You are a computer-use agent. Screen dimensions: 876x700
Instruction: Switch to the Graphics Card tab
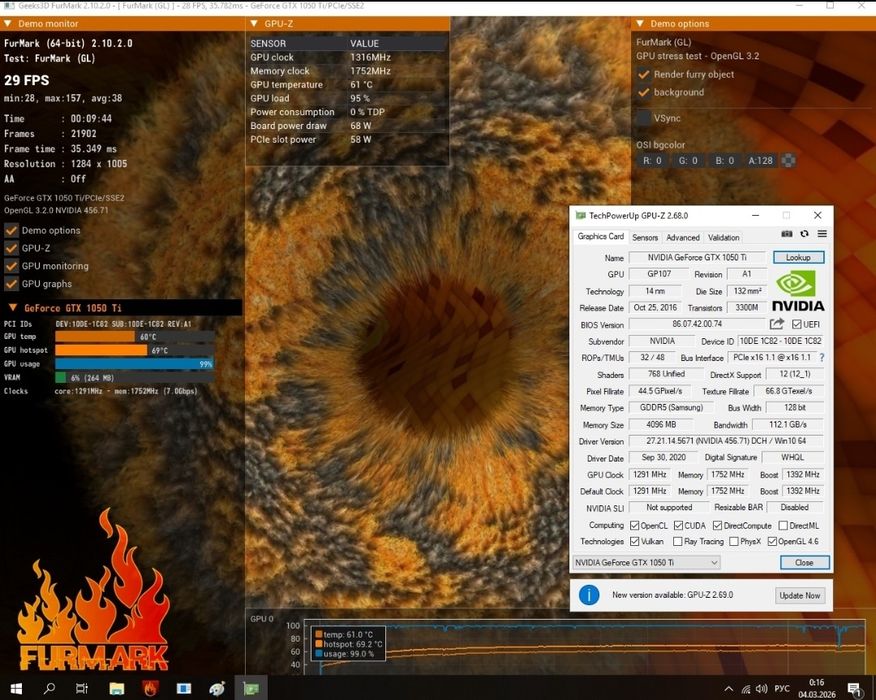point(601,236)
